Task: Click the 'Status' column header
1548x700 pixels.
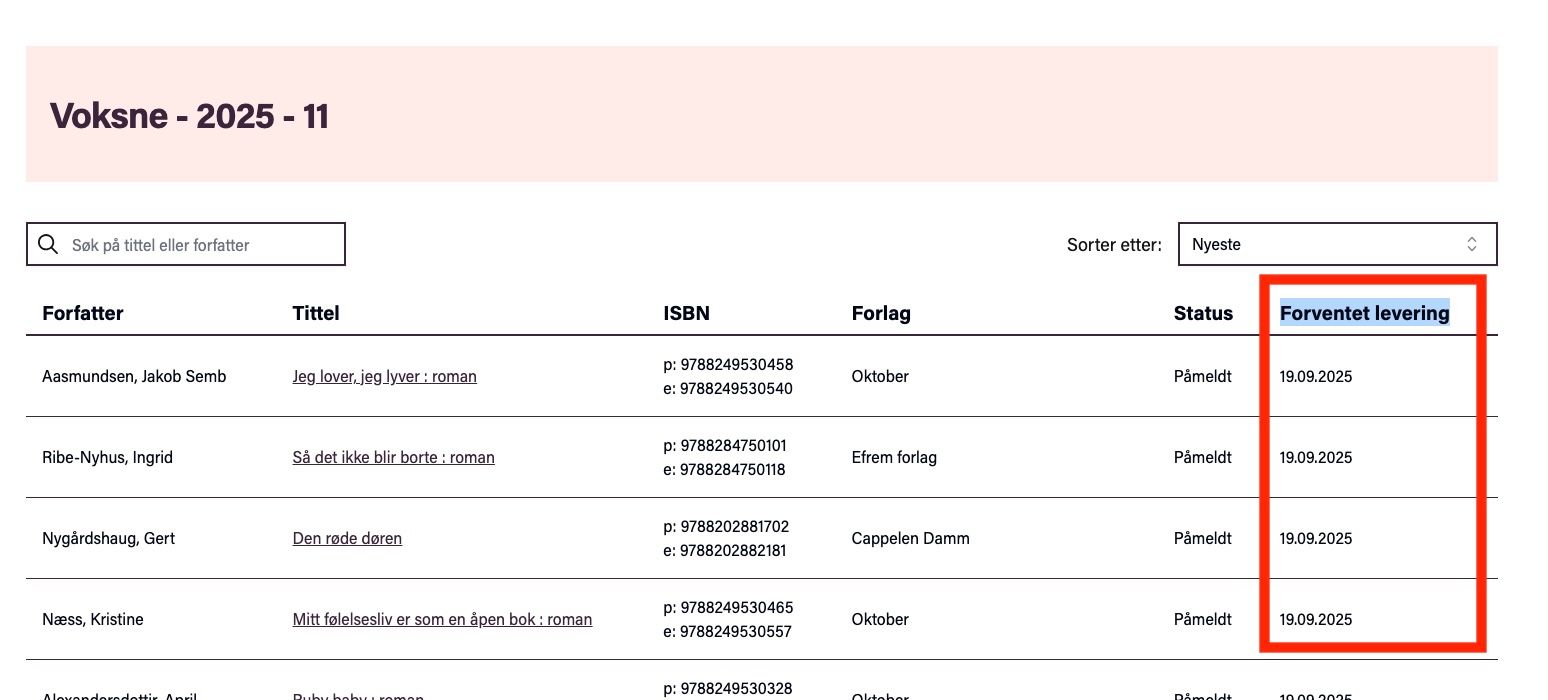Action: 1203,313
